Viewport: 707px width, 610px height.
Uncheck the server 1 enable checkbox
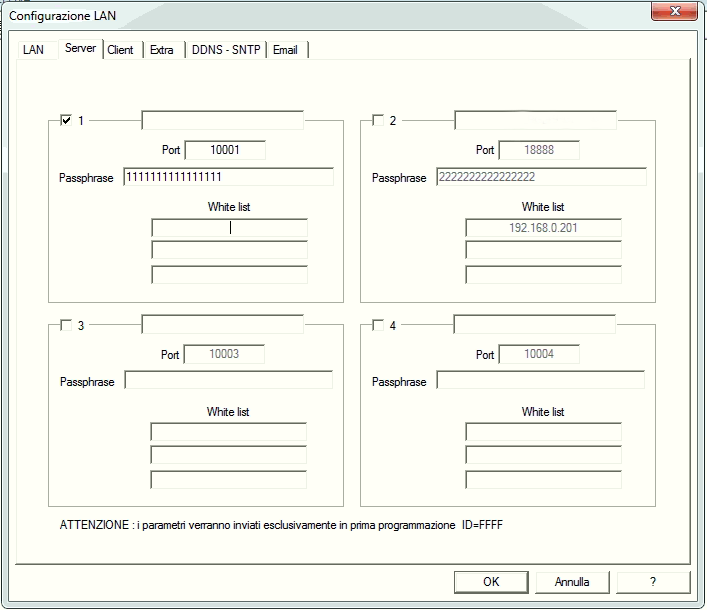click(x=67, y=121)
